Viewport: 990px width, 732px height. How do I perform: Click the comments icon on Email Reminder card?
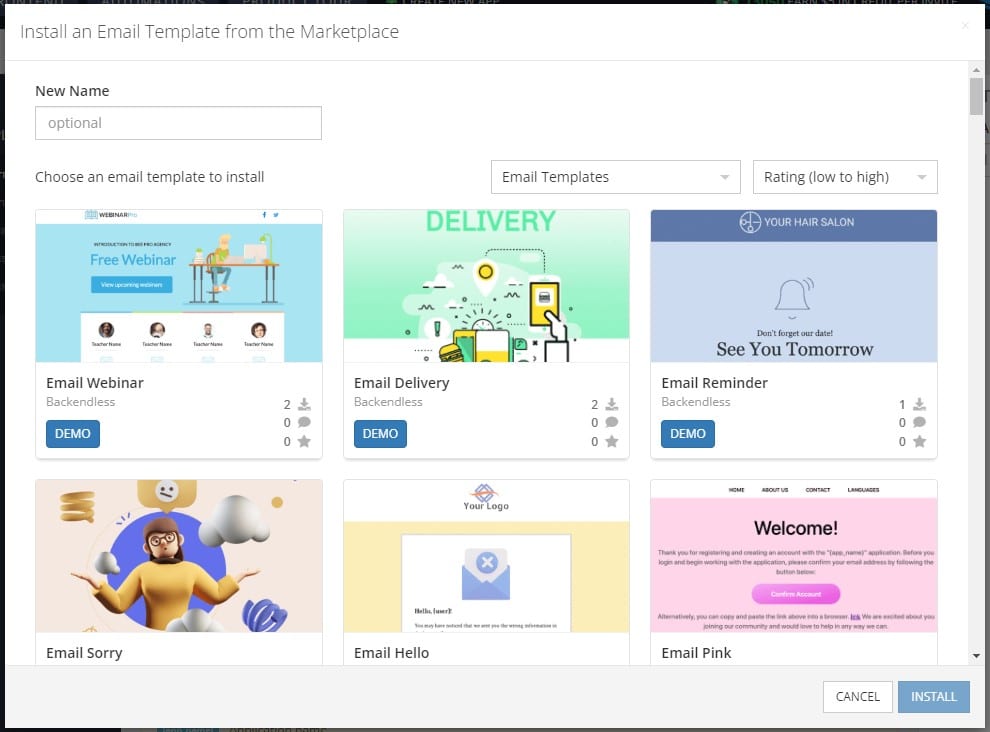coord(919,422)
